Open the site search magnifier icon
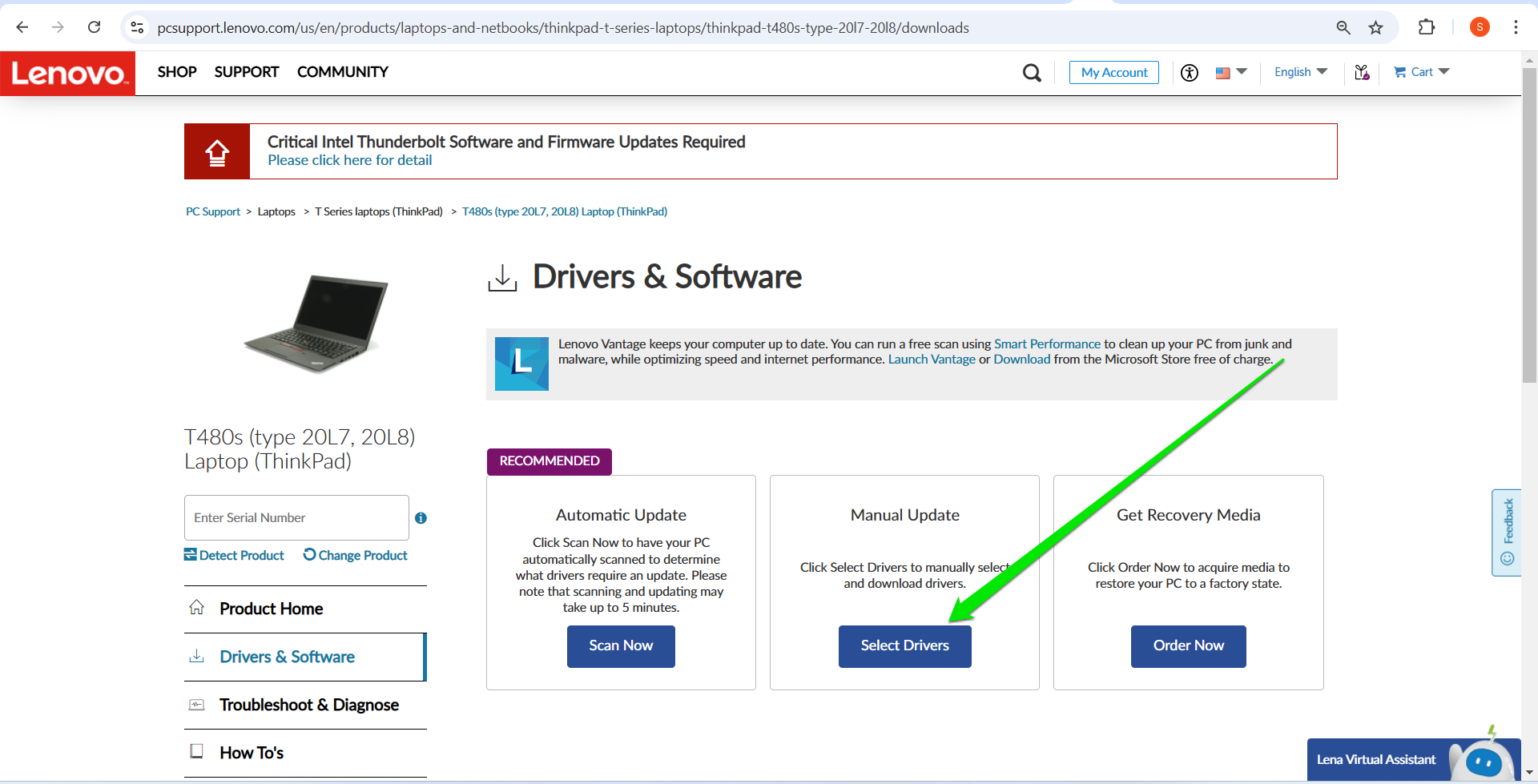 click(x=1032, y=73)
